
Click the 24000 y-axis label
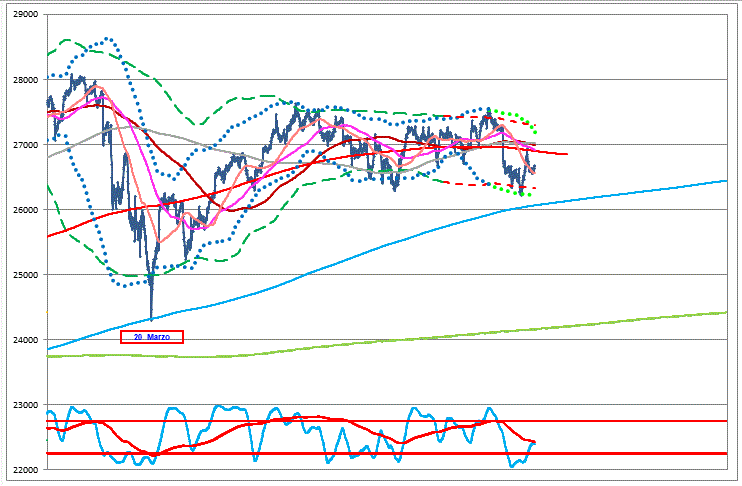[26, 340]
